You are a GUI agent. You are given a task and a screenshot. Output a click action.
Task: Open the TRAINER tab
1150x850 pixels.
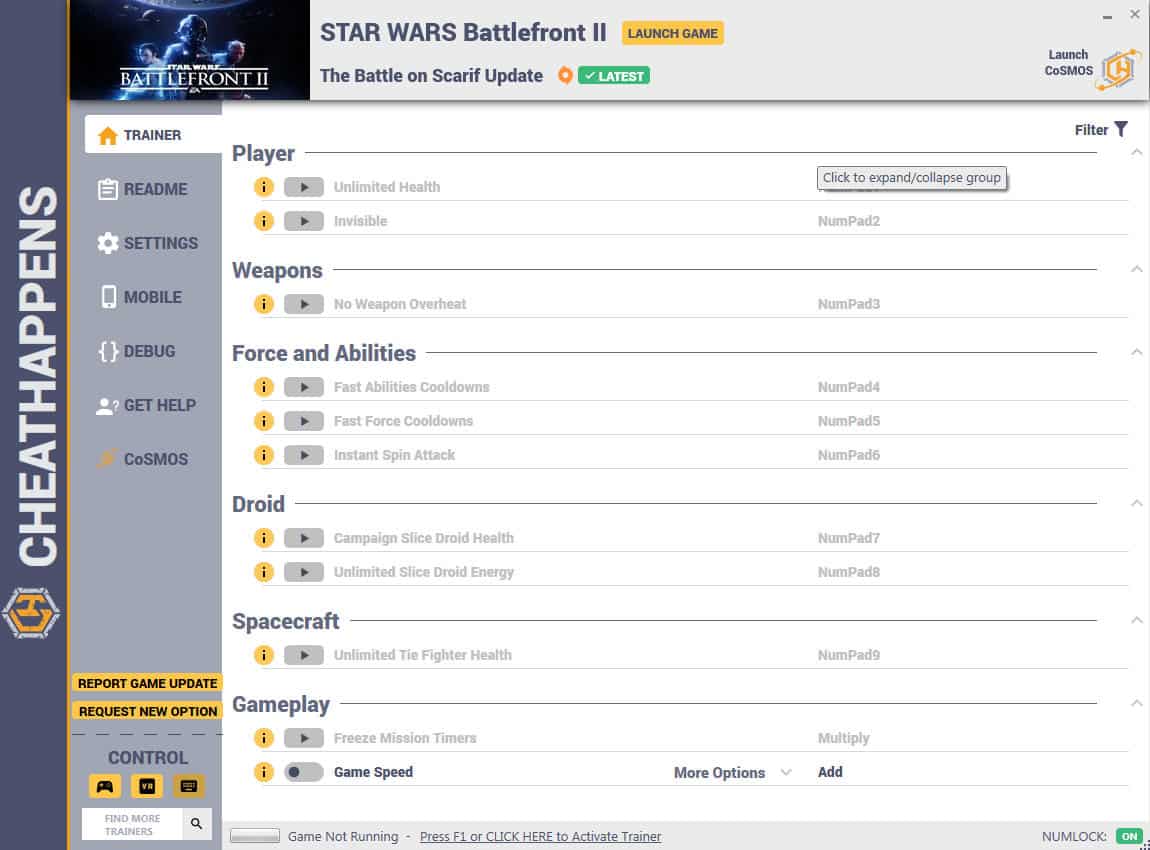click(x=153, y=135)
